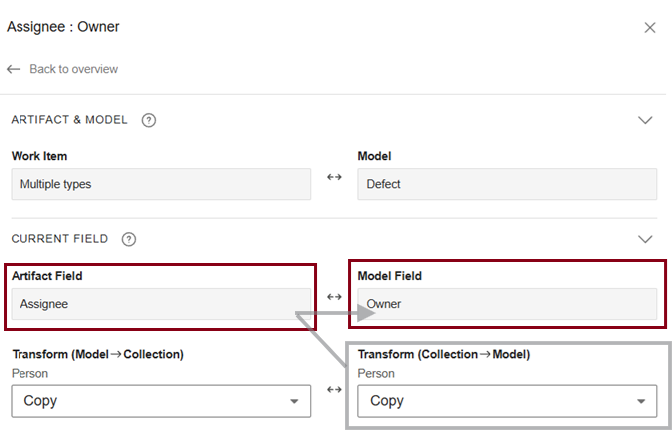Open help icon next to Current Field
Screen dimensions: 672x440
click(x=129, y=239)
